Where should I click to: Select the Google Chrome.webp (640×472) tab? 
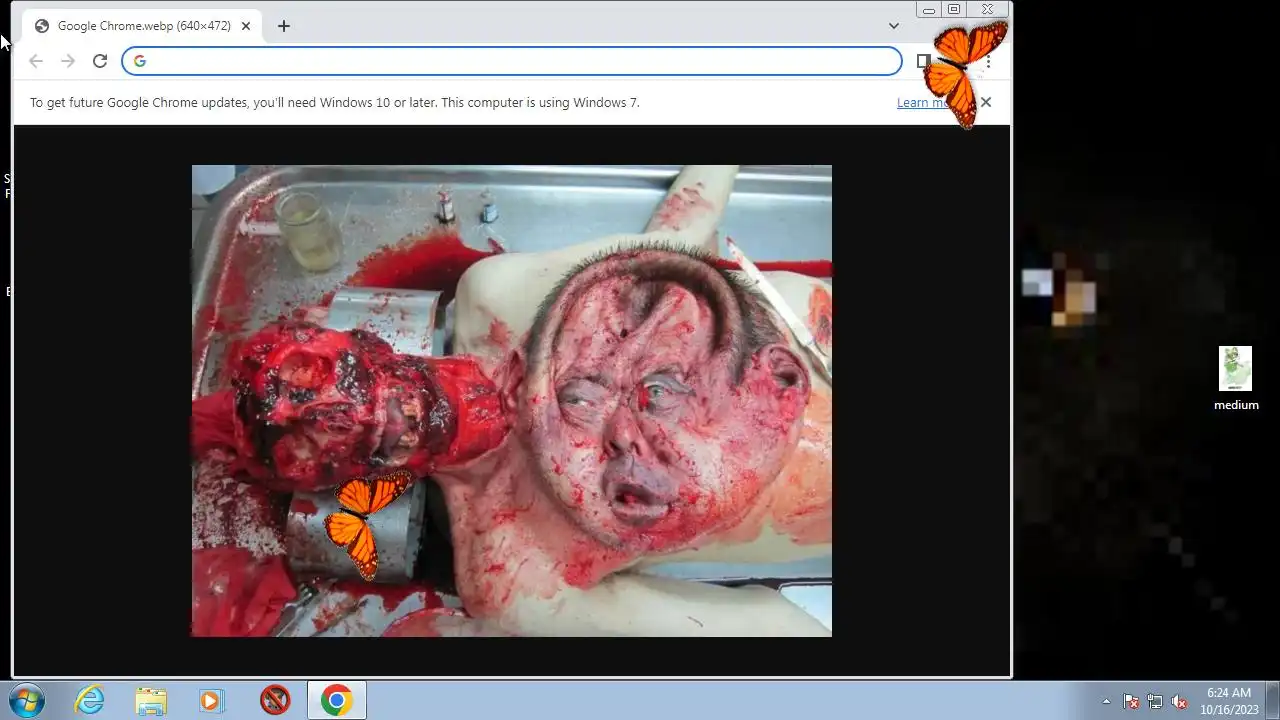pos(142,26)
